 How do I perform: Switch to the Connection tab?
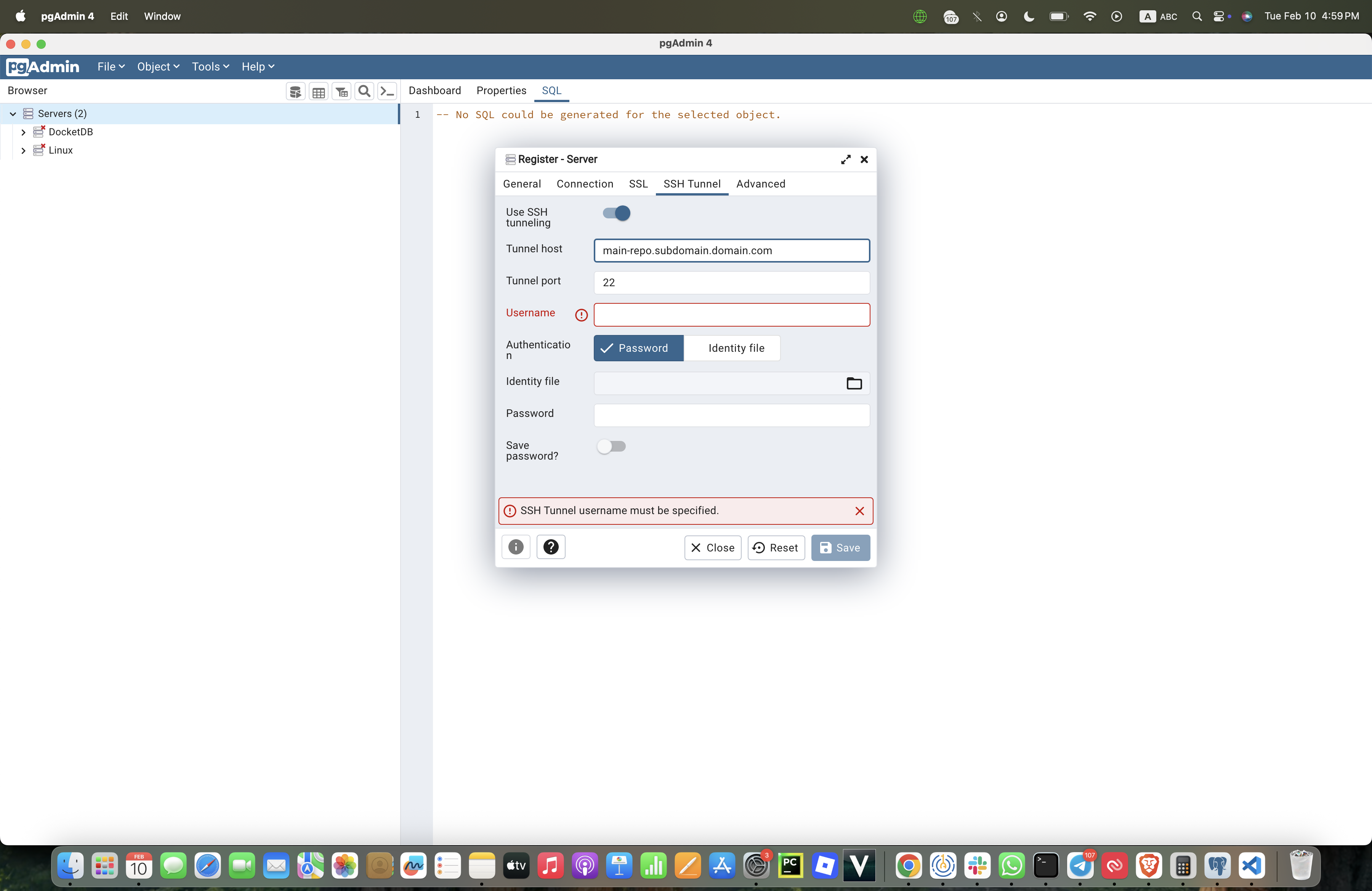click(x=585, y=184)
